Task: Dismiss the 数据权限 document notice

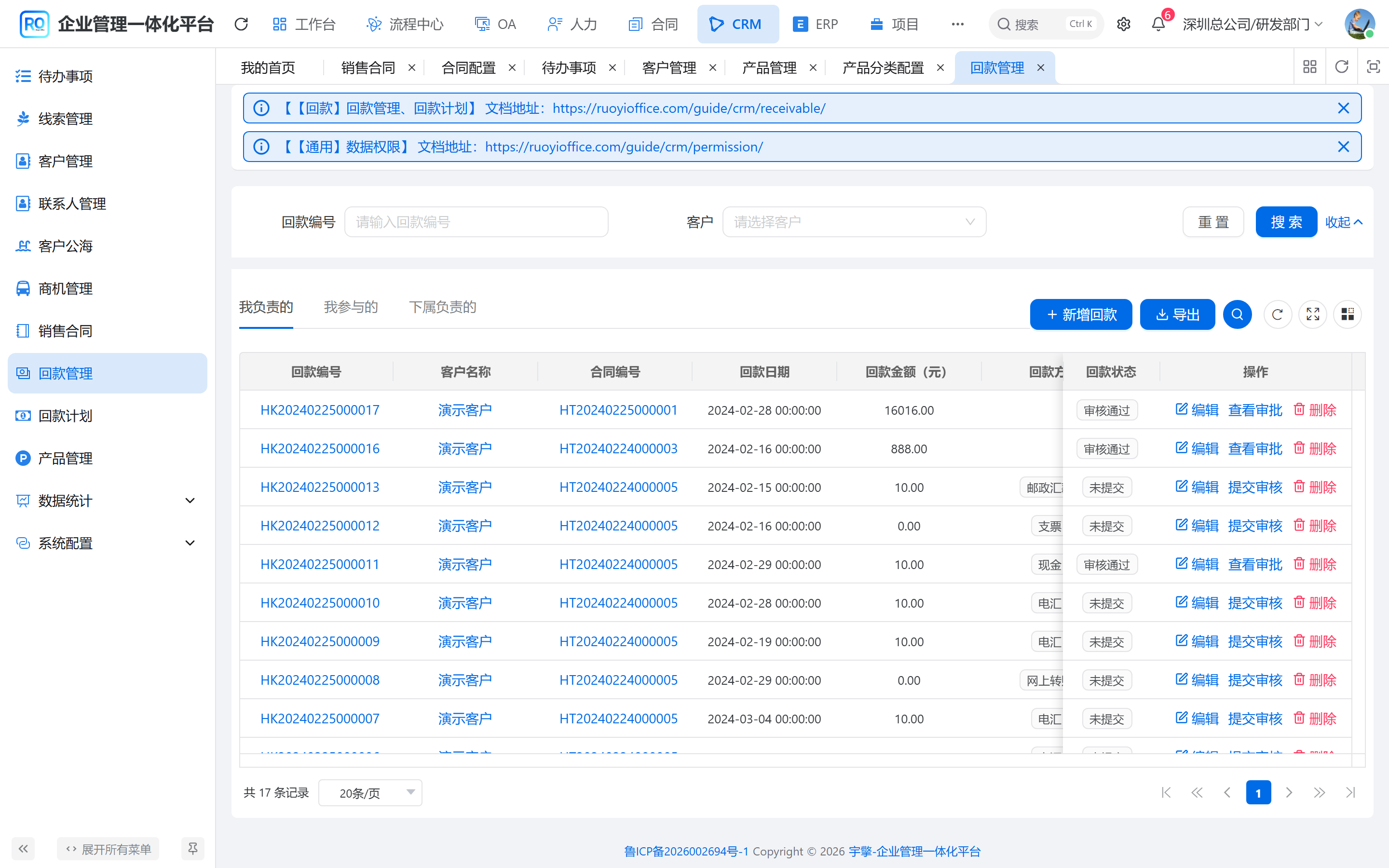Action: pos(1343,147)
